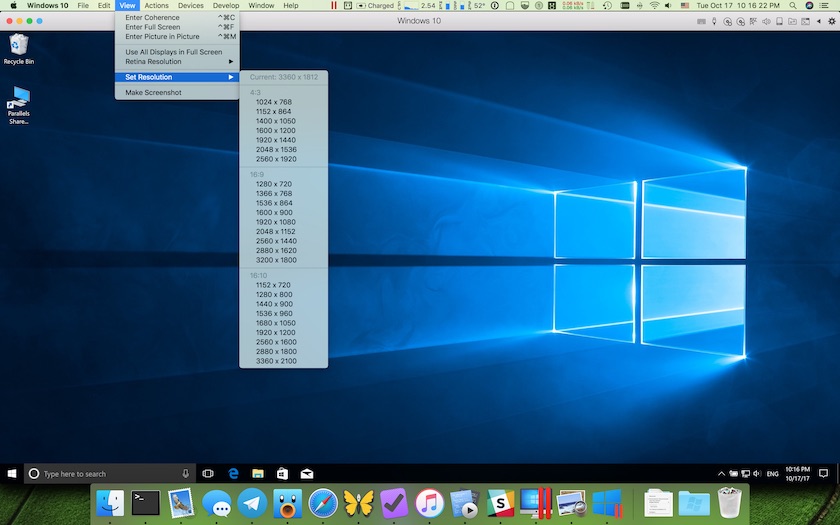Open Wi-Fi status in menu bar
This screenshot has height=525, width=840.
click(x=654, y=5)
